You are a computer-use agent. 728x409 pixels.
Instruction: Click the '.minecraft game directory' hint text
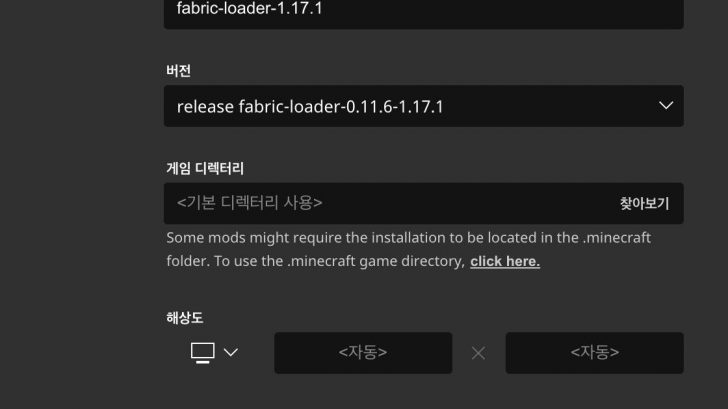click(375, 261)
